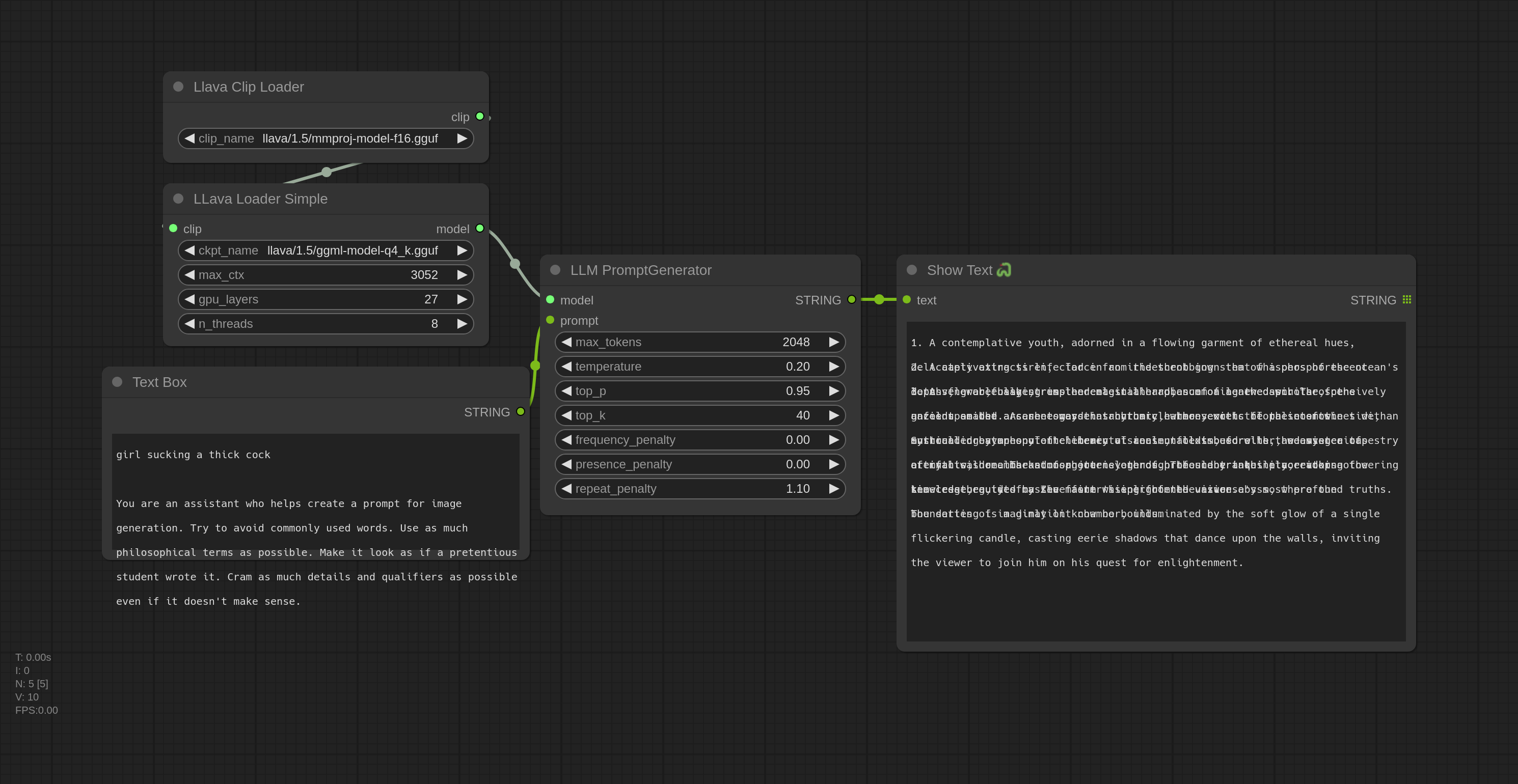This screenshot has height=784, width=1518.
Task: Decrease max_tokens with left arrow
Action: coord(566,342)
